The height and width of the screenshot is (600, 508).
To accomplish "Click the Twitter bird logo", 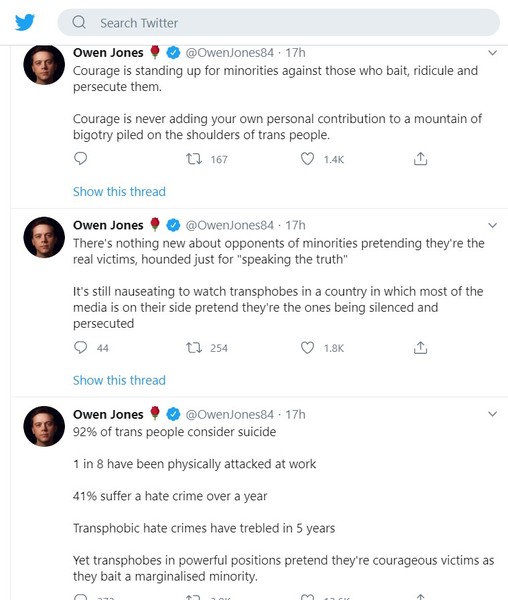I will (25, 22).
